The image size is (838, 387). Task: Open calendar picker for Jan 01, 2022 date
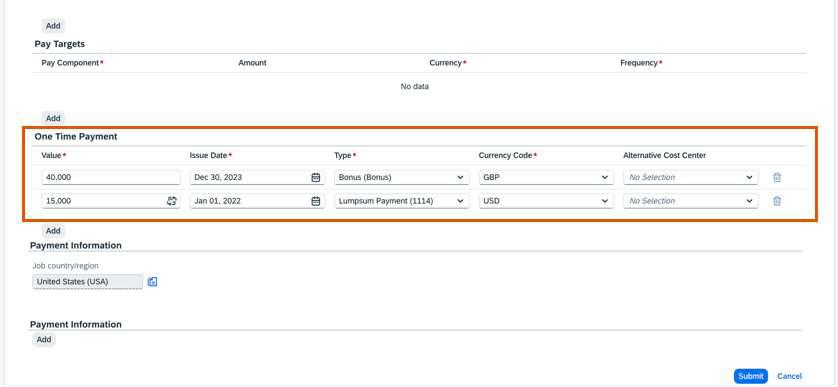(316, 201)
